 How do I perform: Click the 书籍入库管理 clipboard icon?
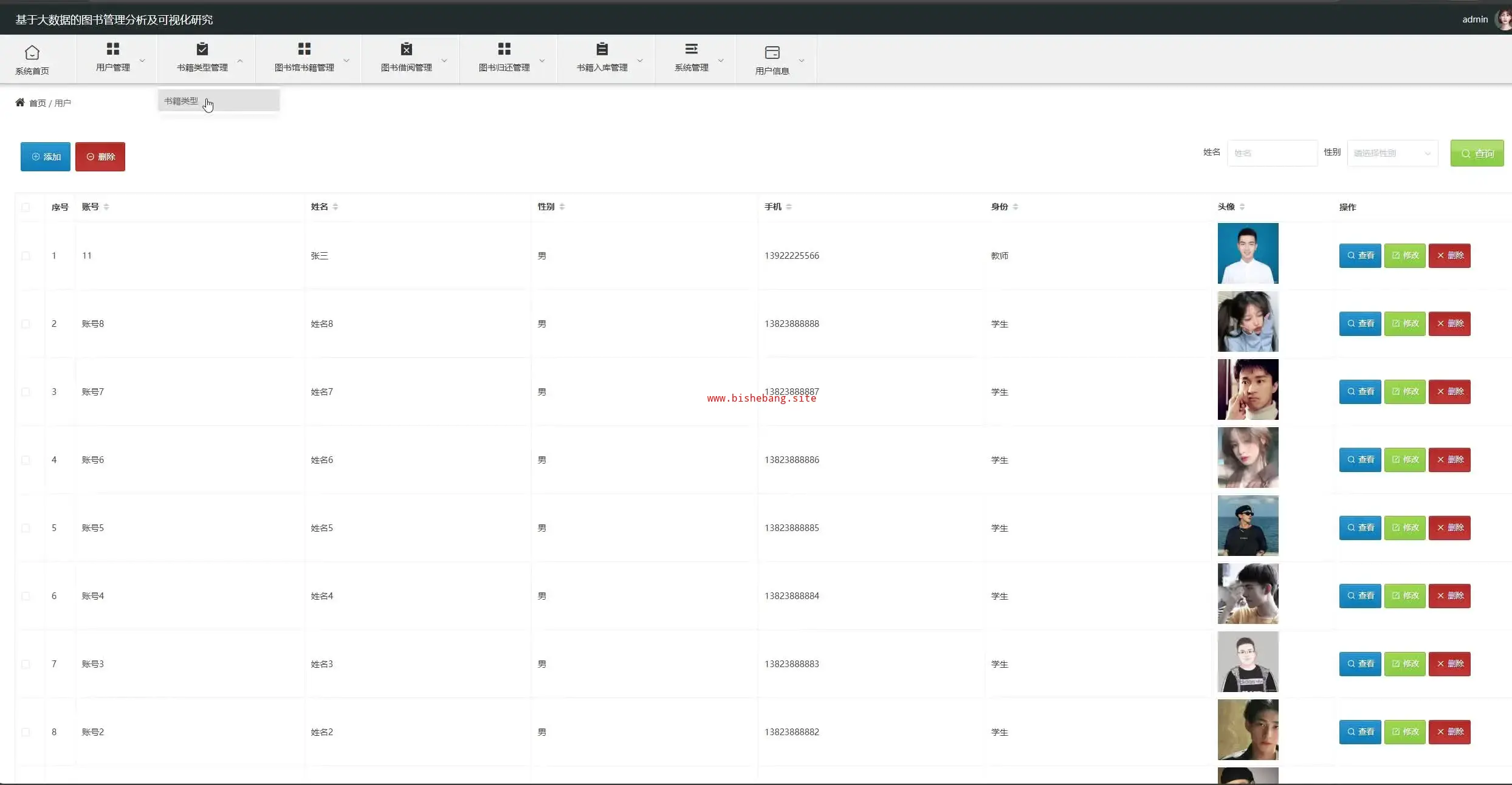(x=602, y=49)
